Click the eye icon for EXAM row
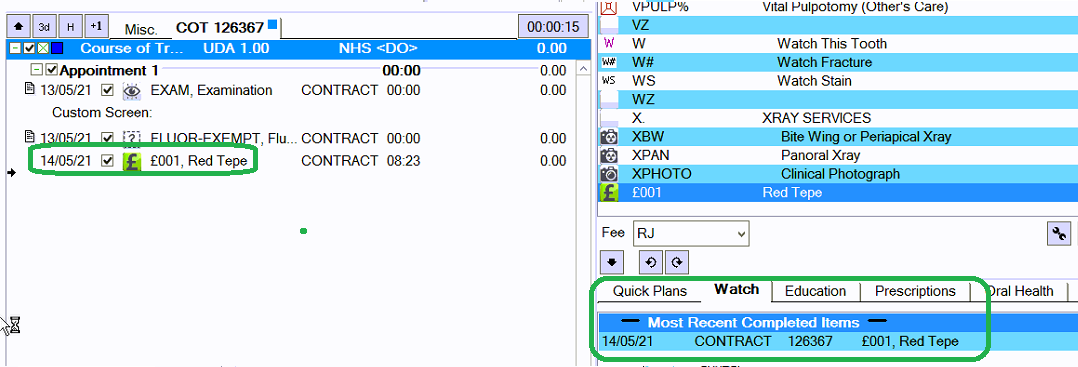Viewport: 1078px width, 367px height. point(131,91)
